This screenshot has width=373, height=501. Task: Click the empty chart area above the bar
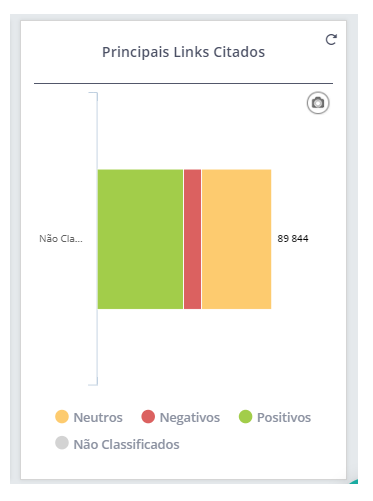200,131
